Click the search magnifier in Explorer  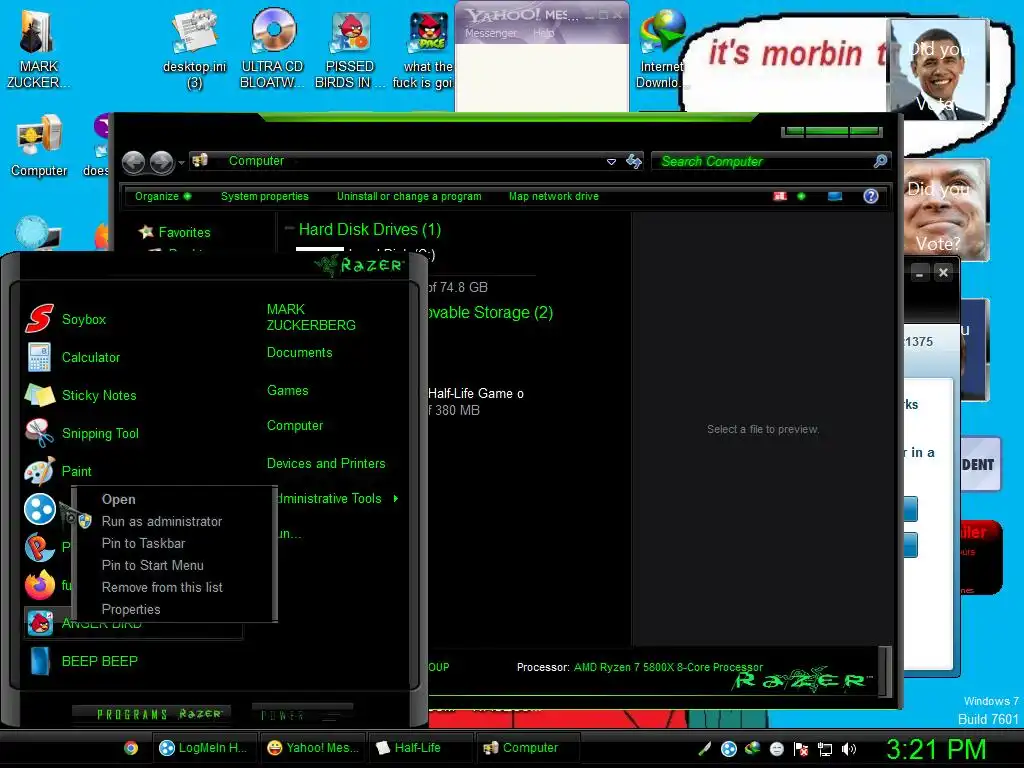(x=880, y=161)
